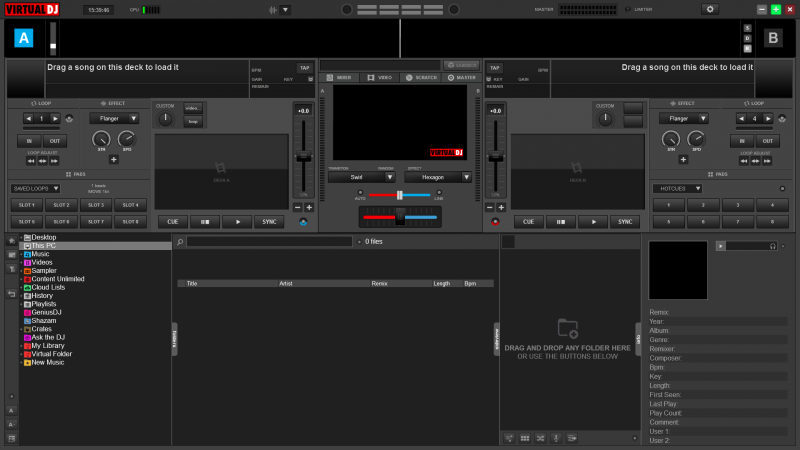Click deck A pitch plus button
The width and height of the screenshot is (800, 450).
tap(309, 208)
